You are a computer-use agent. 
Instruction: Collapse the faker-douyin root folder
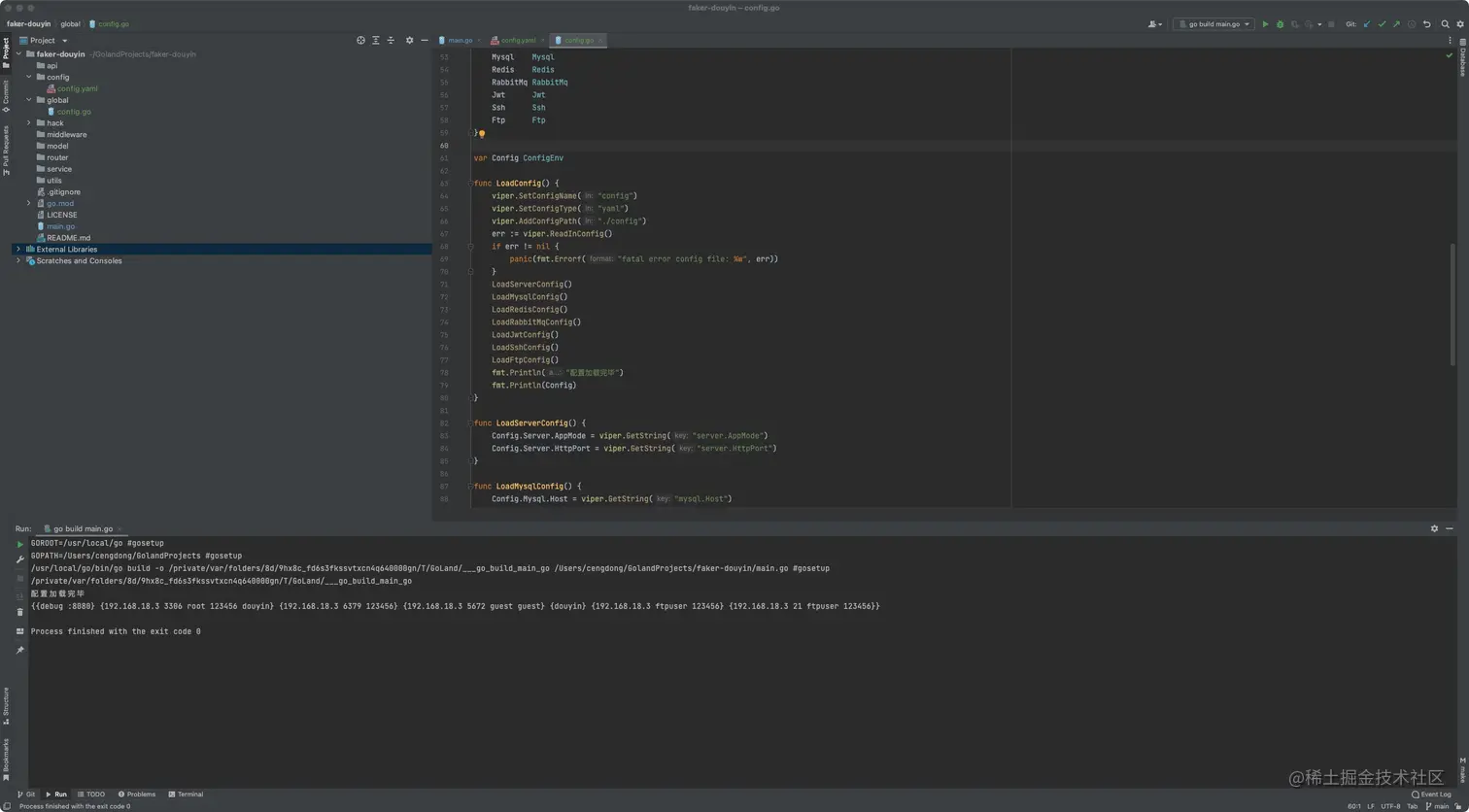[17, 54]
